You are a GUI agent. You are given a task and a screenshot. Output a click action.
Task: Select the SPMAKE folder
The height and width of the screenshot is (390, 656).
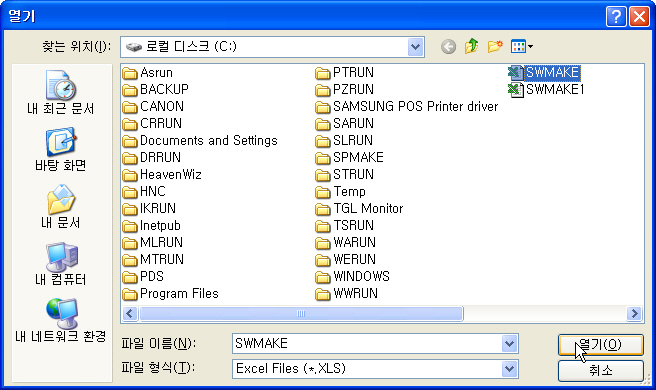(x=349, y=158)
